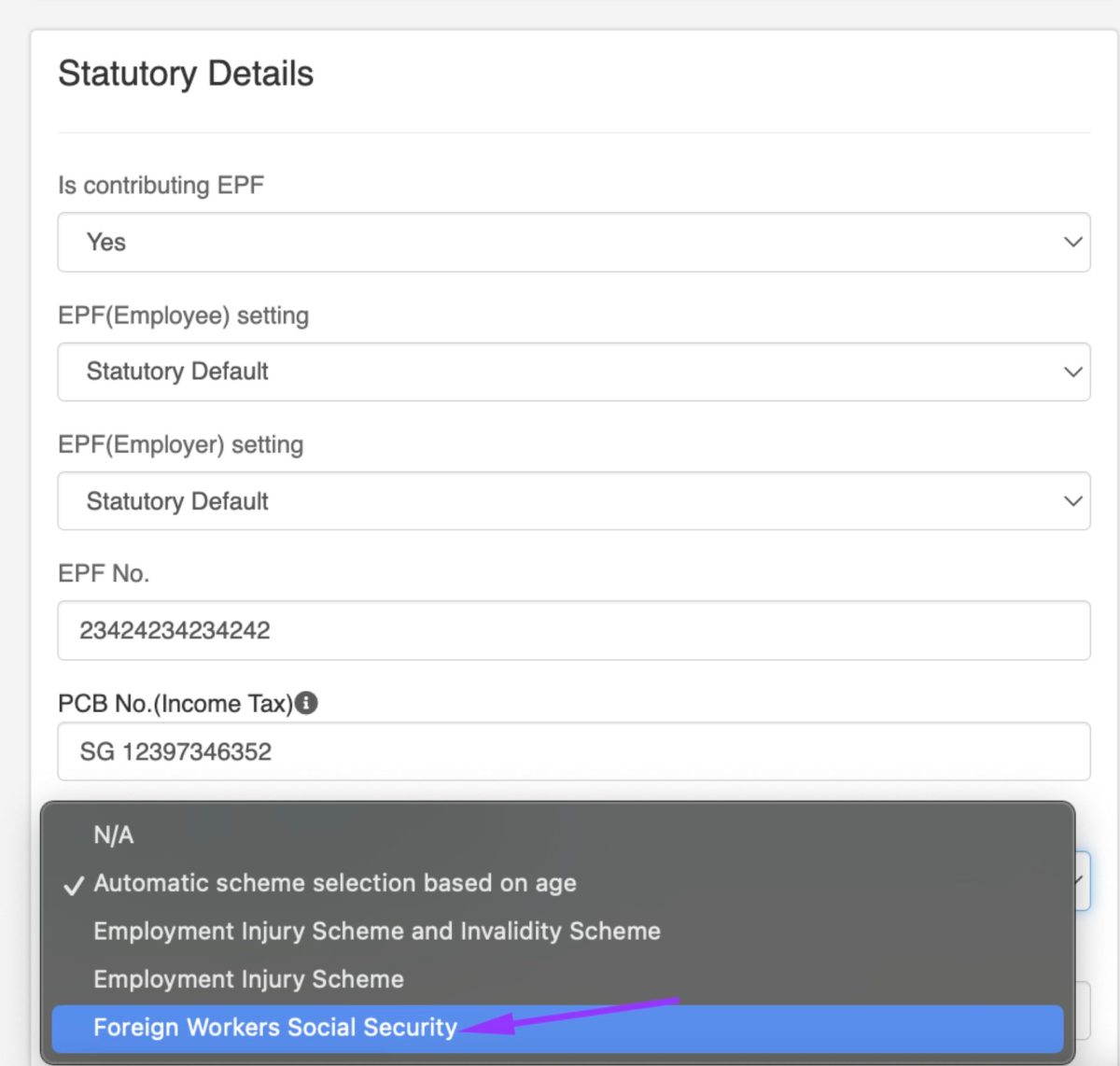This screenshot has height=1066, width=1120.
Task: Open the EPF(Employer) setting dropdown
Action: coord(573,501)
